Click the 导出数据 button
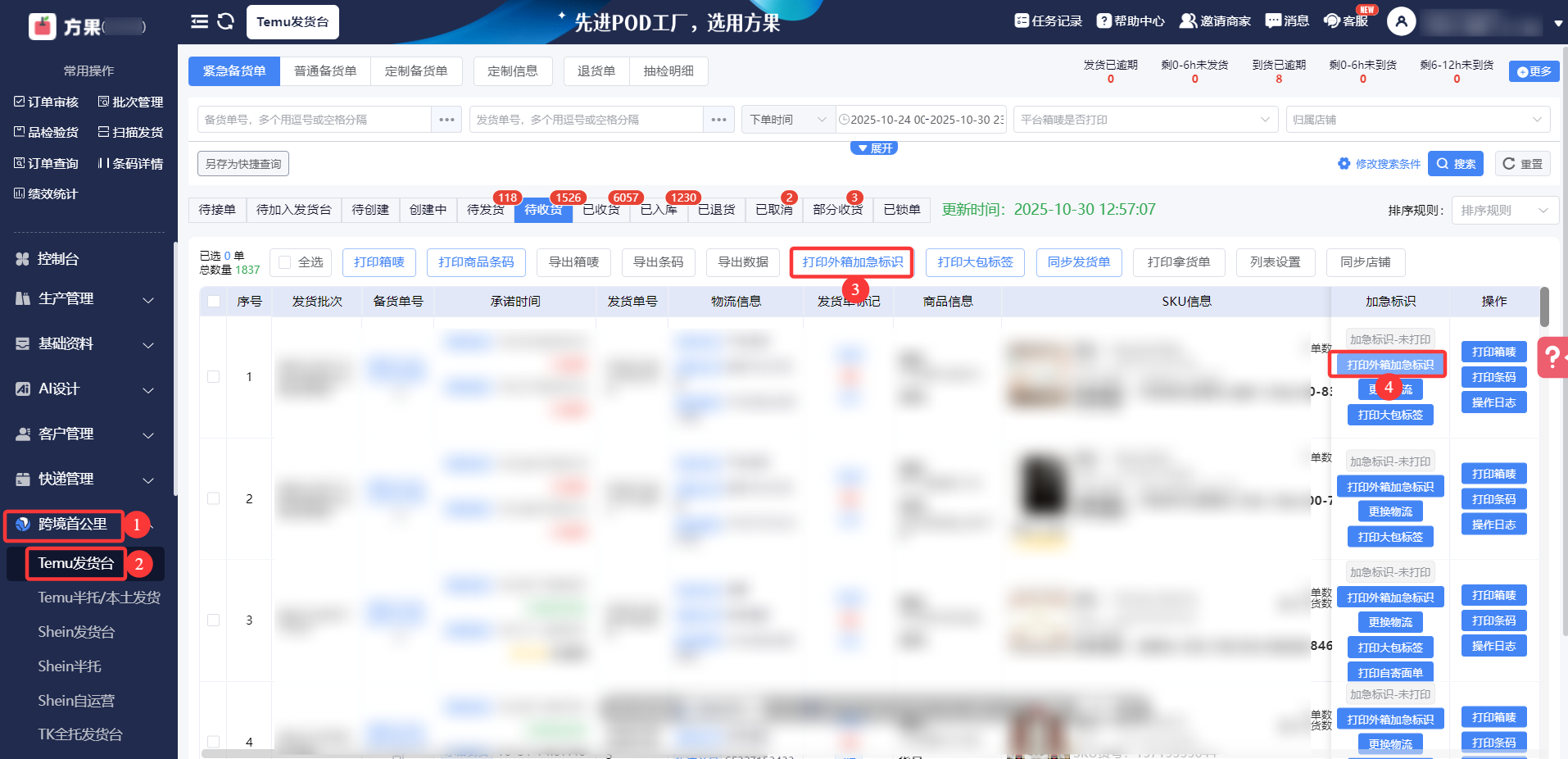 [743, 262]
